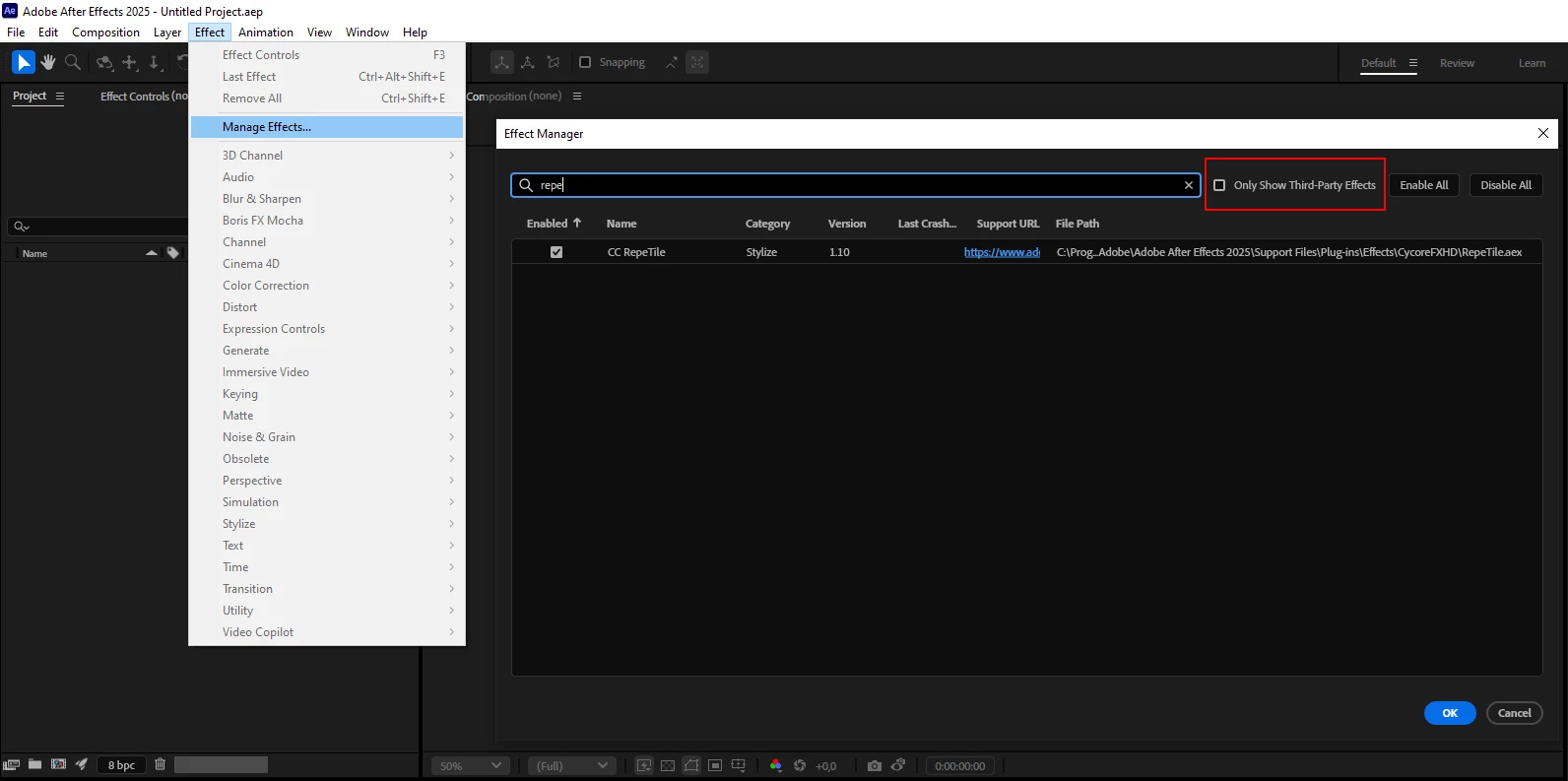This screenshot has width=1568, height=781.
Task: Sort by the Enabled column header
Action: coord(554,224)
